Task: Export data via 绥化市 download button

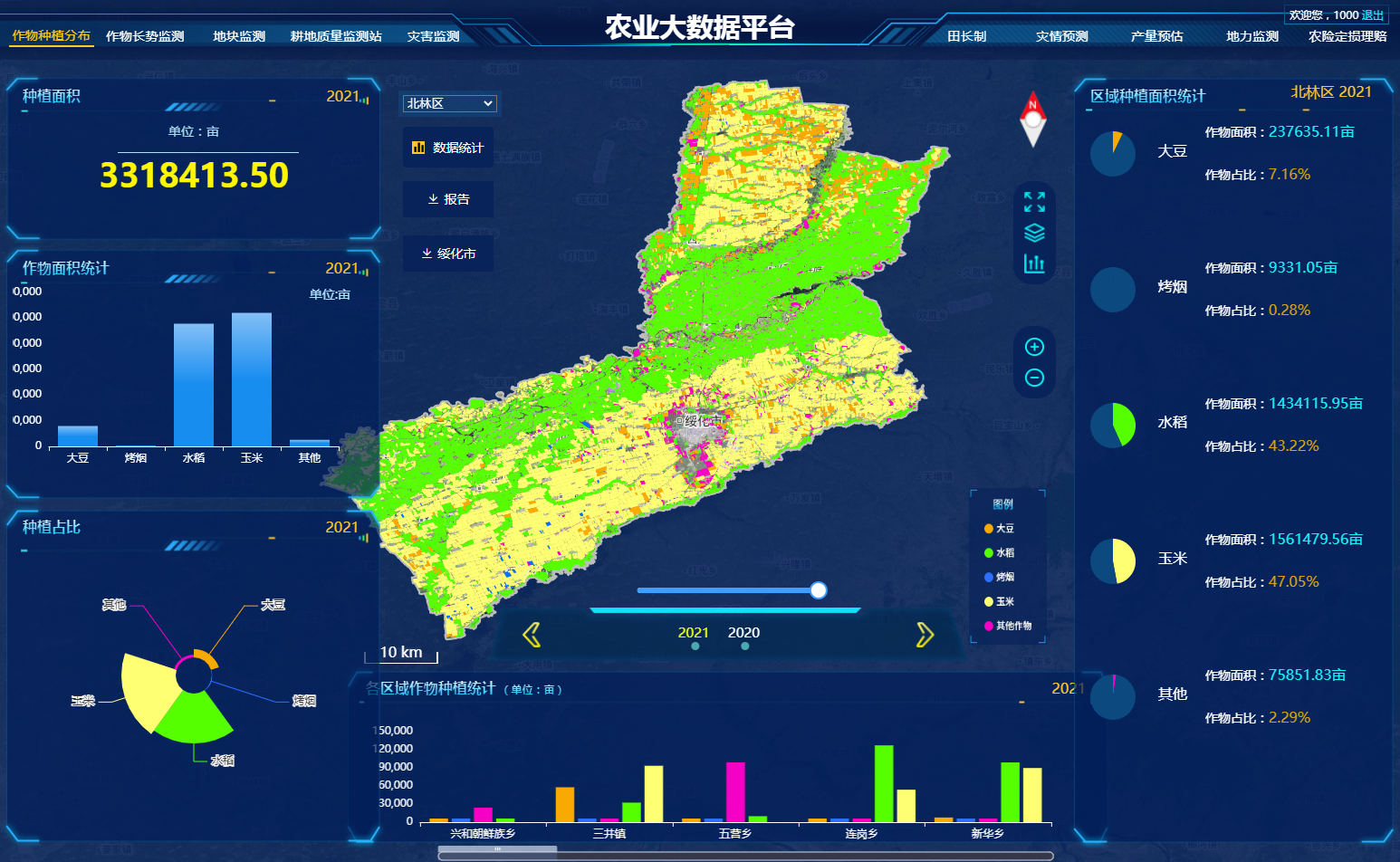Action: (x=448, y=253)
